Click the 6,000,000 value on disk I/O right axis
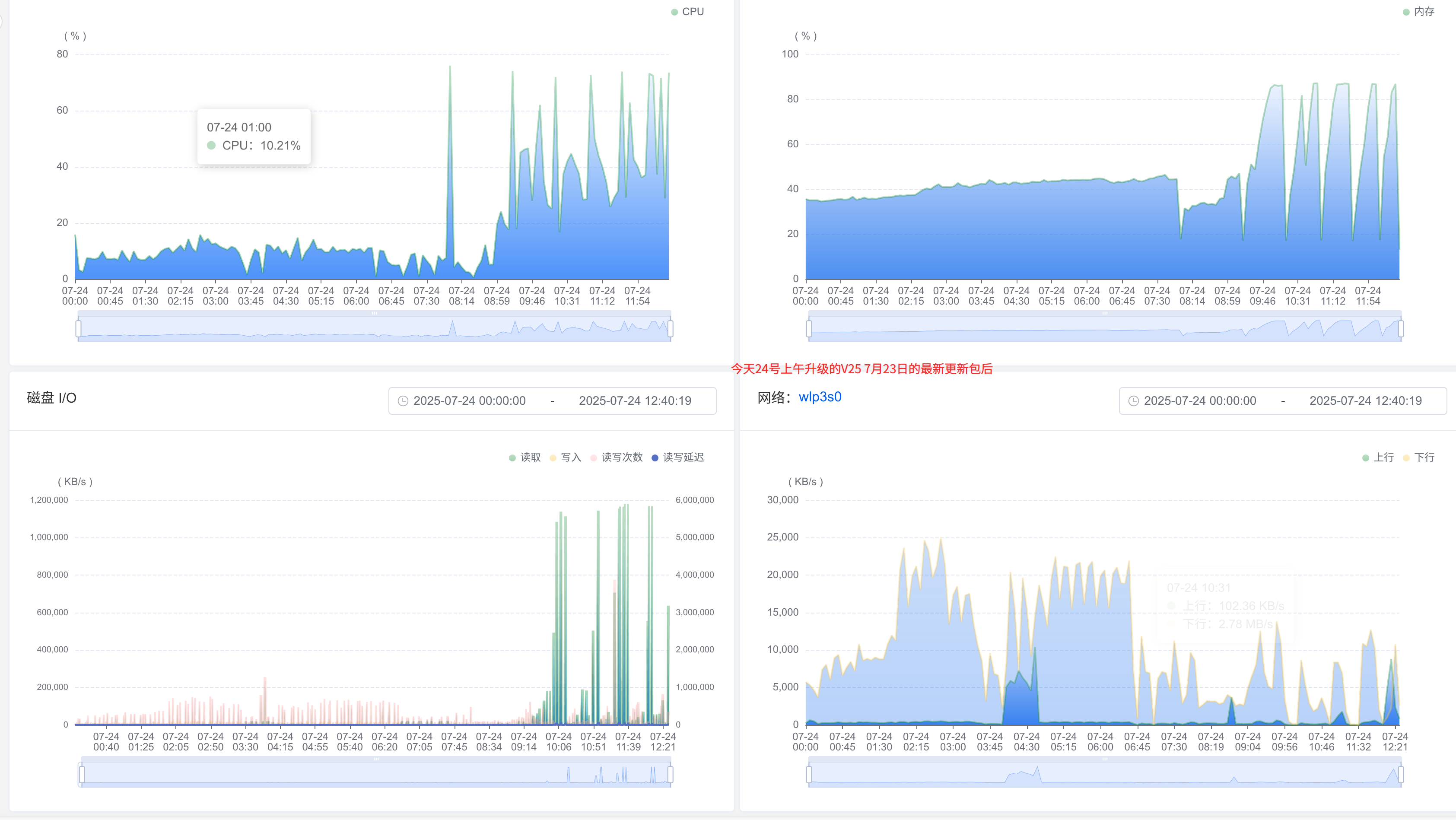Screen dimensions: 1456x820 coord(695,500)
